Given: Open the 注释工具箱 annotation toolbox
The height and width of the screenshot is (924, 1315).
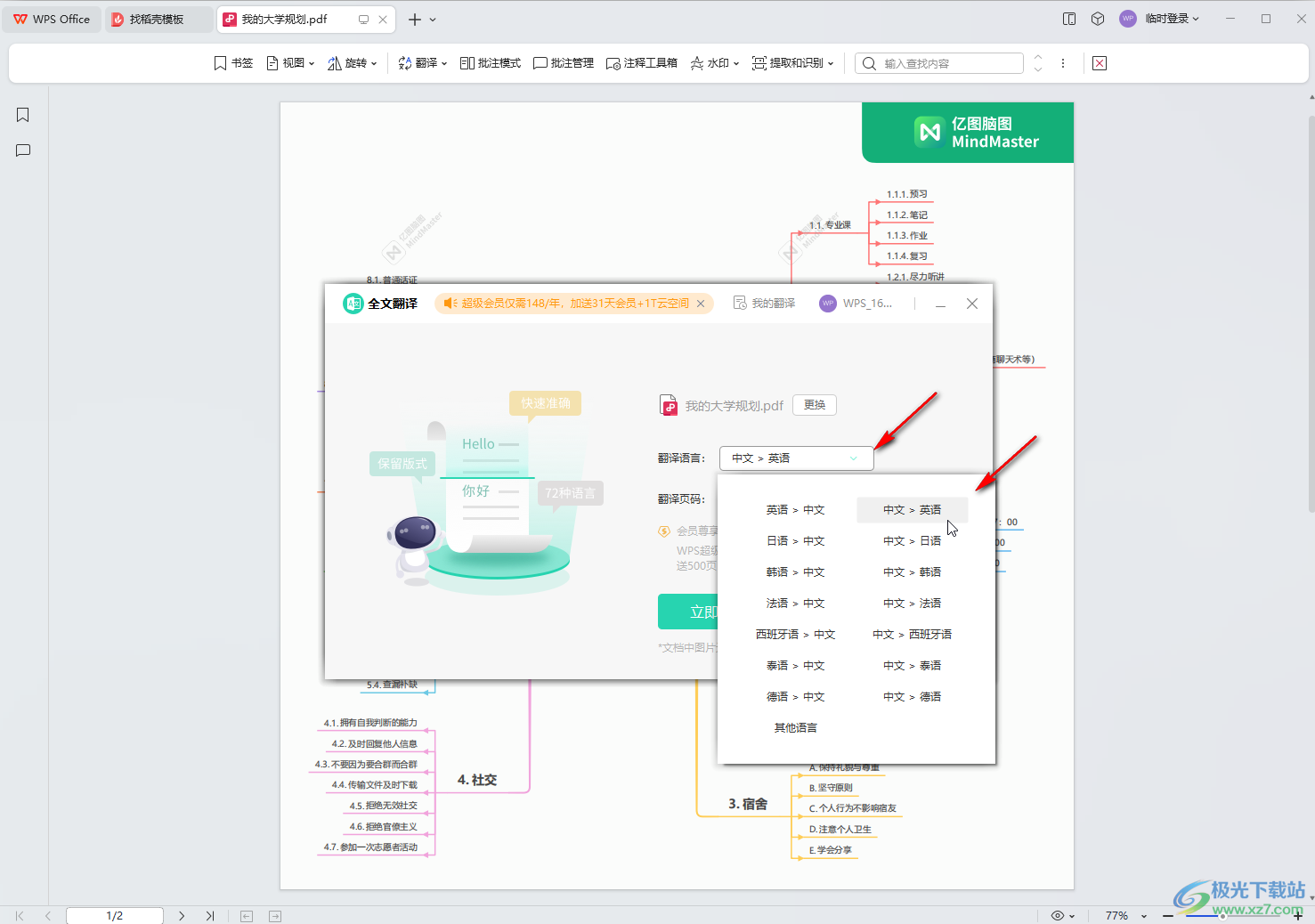Looking at the screenshot, I should tap(642, 63).
